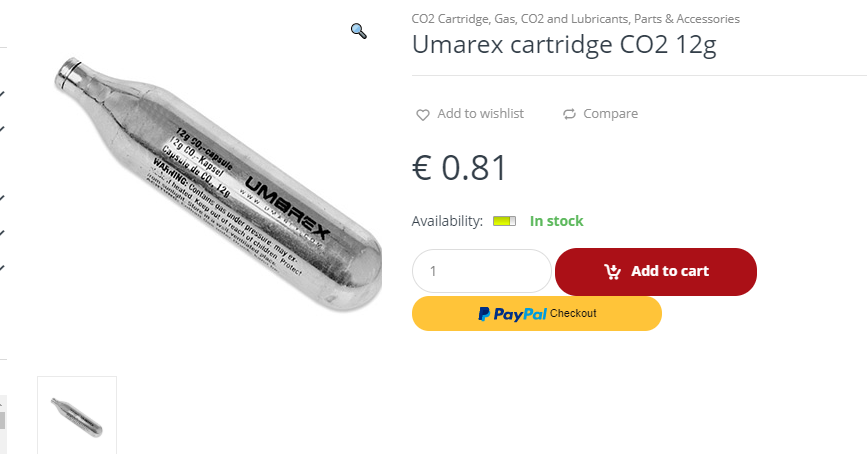Viewport: 867px width, 454px height.
Task: Click the Umarex cartridge CO2 12g title
Action: point(564,45)
